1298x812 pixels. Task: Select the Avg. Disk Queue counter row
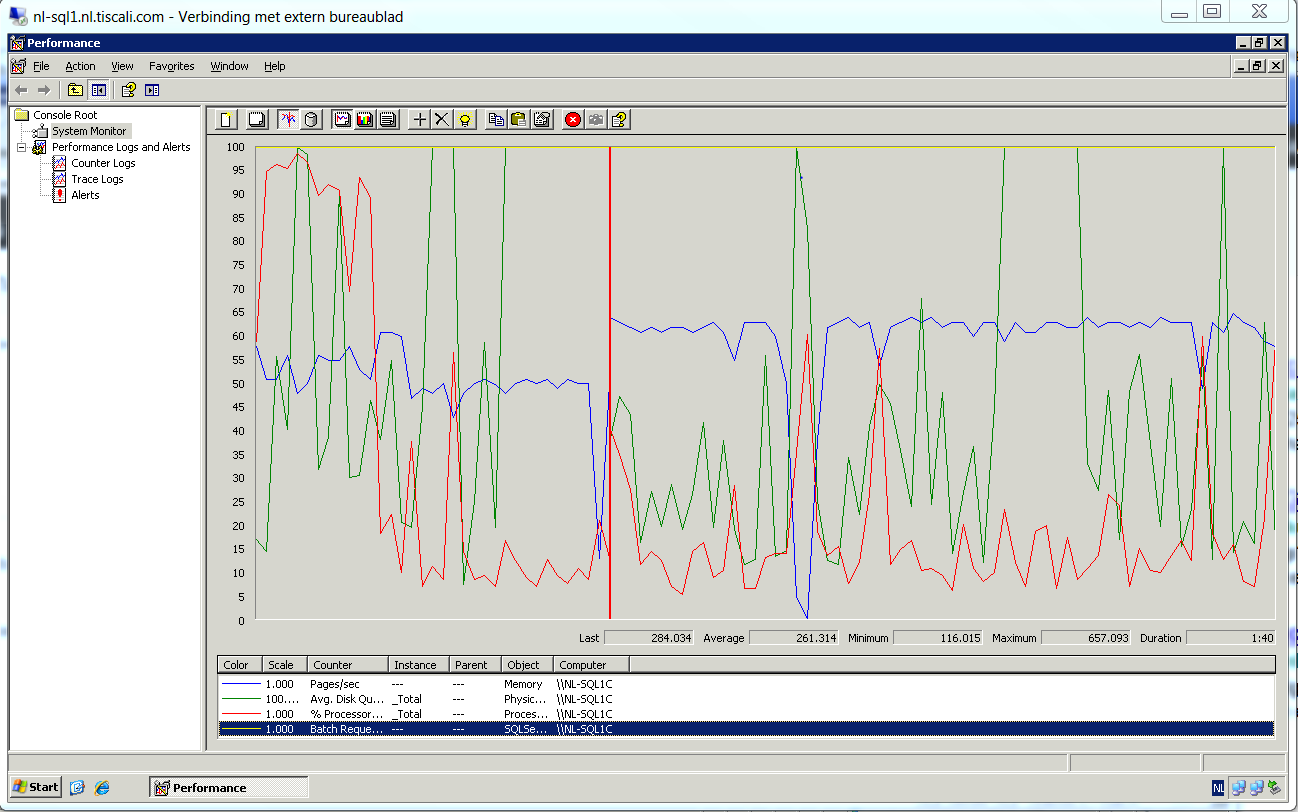[x=746, y=699]
